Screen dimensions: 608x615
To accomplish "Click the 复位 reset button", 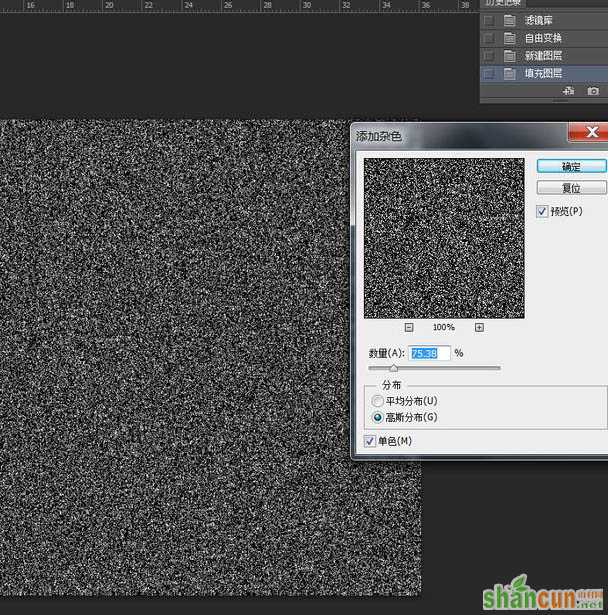I will click(572, 188).
